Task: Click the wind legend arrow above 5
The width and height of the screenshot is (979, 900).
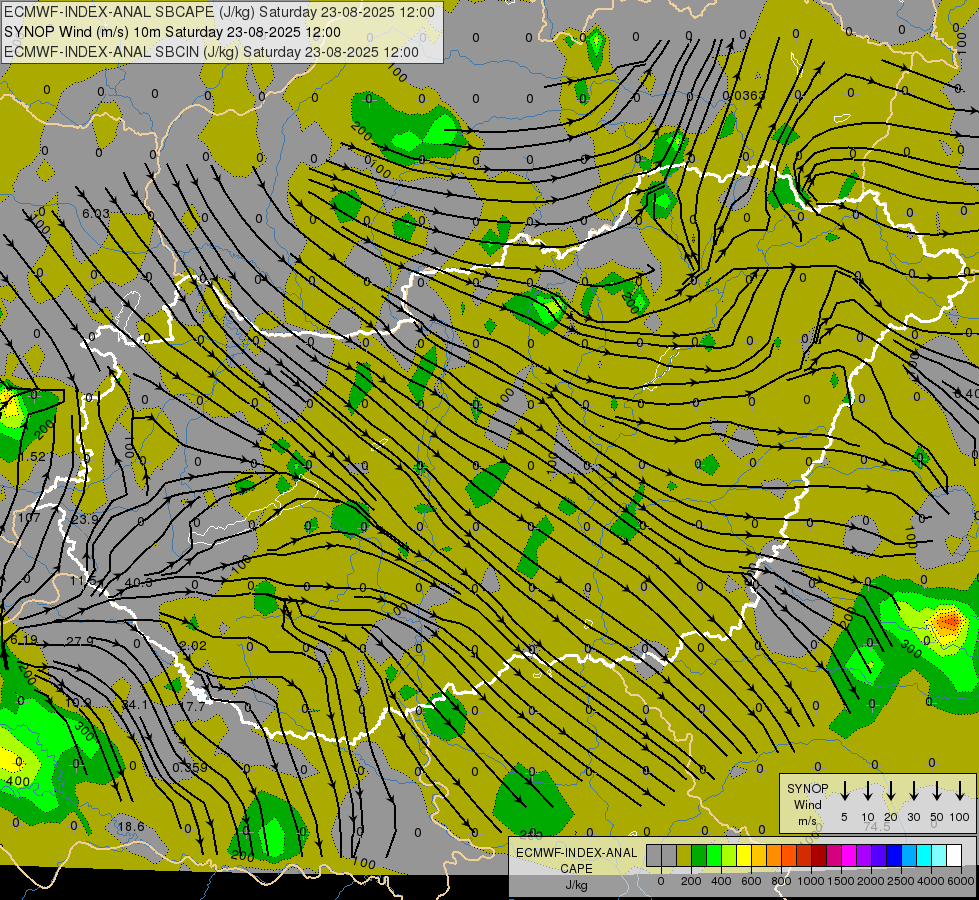Action: [845, 791]
